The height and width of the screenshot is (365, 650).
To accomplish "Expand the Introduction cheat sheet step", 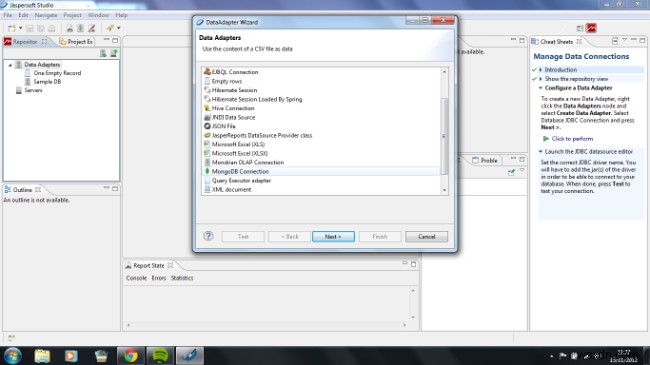I will (x=541, y=70).
